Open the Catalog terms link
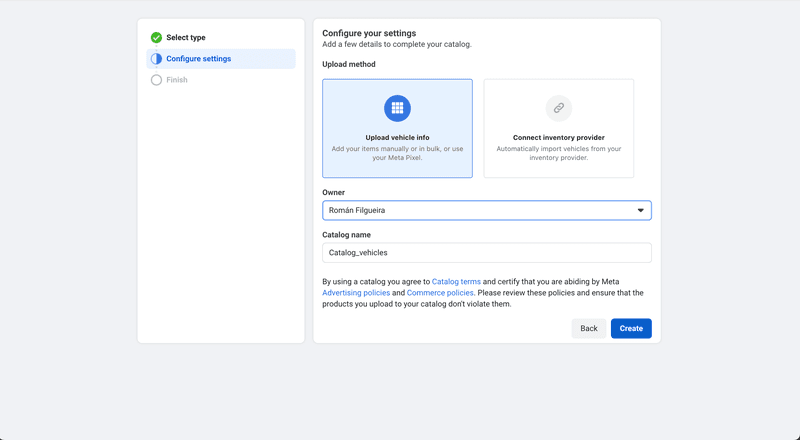The height and width of the screenshot is (440, 800). point(456,281)
